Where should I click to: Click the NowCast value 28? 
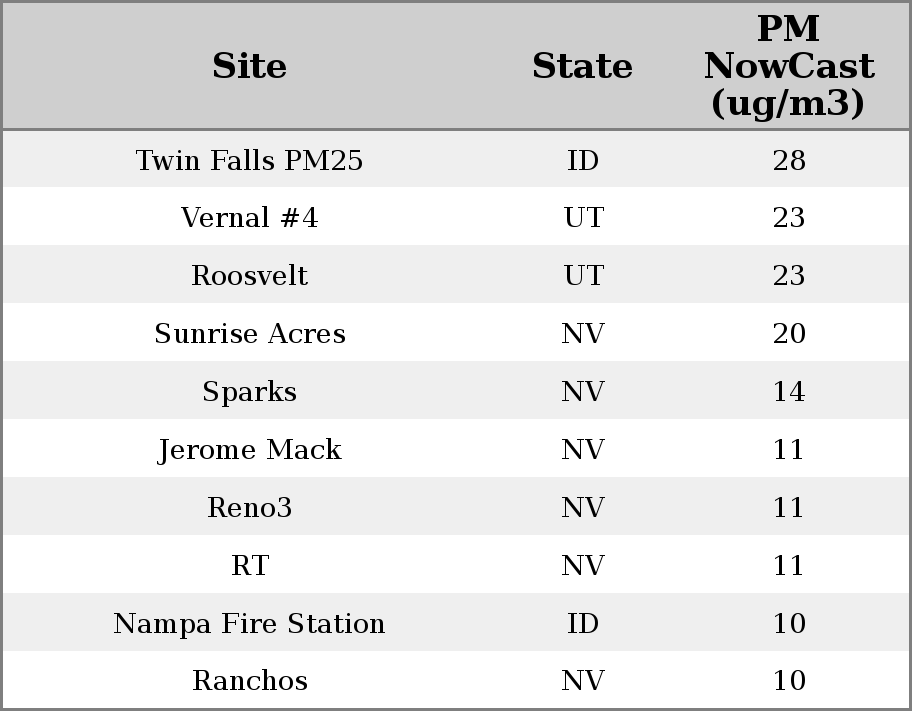(788, 160)
